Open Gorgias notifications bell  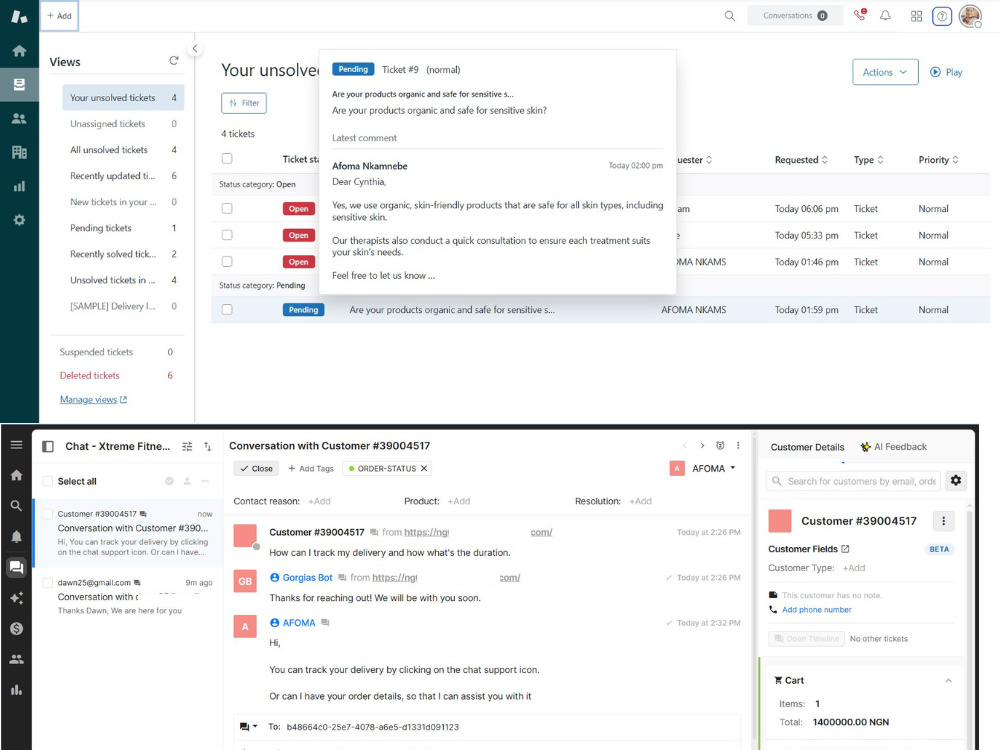tap(17, 536)
